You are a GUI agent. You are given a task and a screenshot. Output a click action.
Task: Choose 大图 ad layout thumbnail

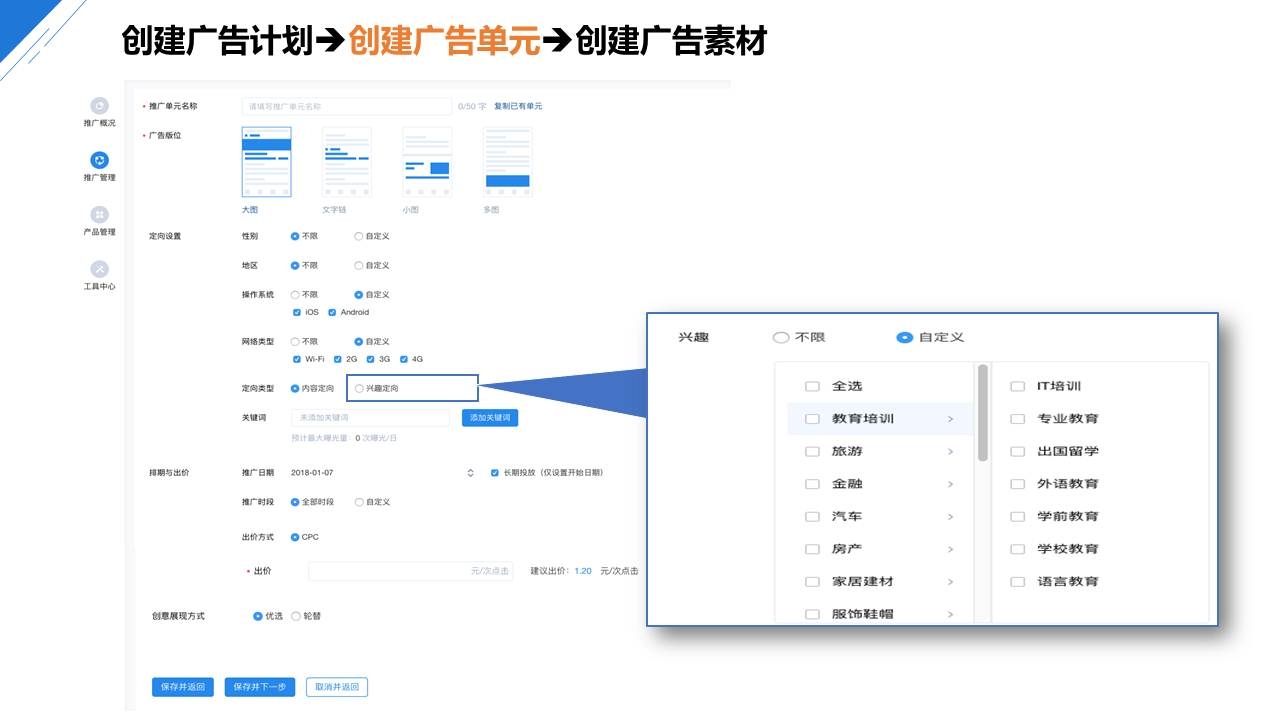266,162
